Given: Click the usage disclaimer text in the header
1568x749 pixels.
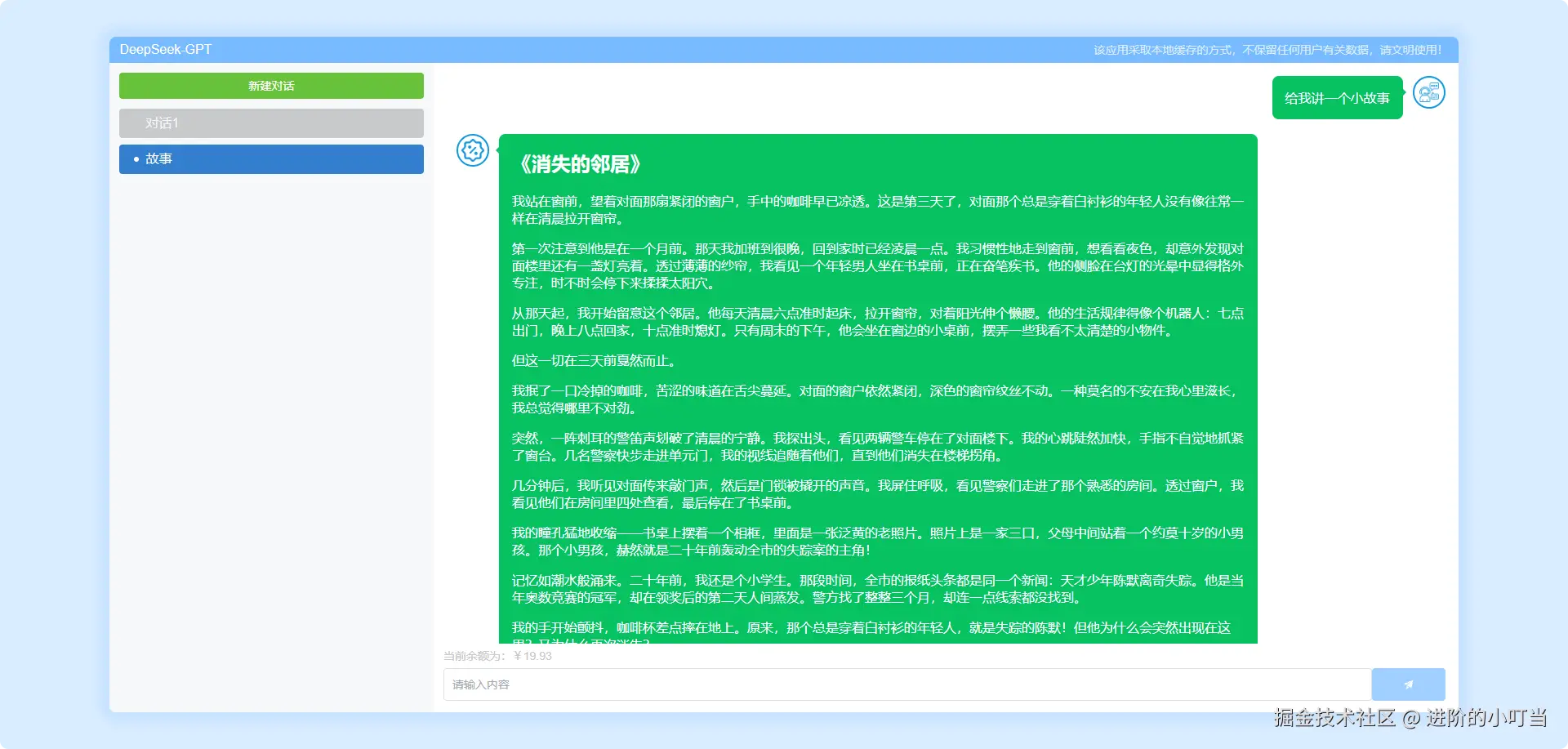Looking at the screenshot, I should coord(1269,49).
